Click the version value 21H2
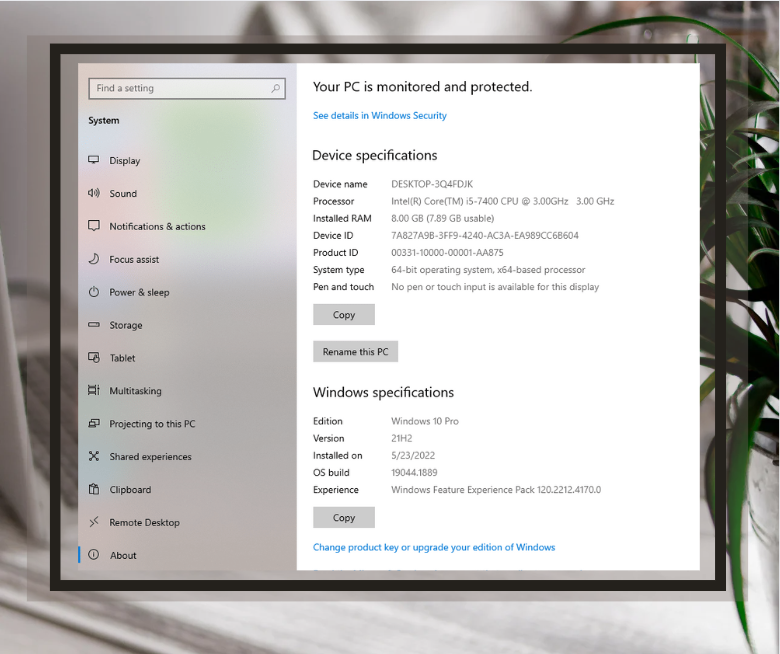 pyautogui.click(x=401, y=438)
